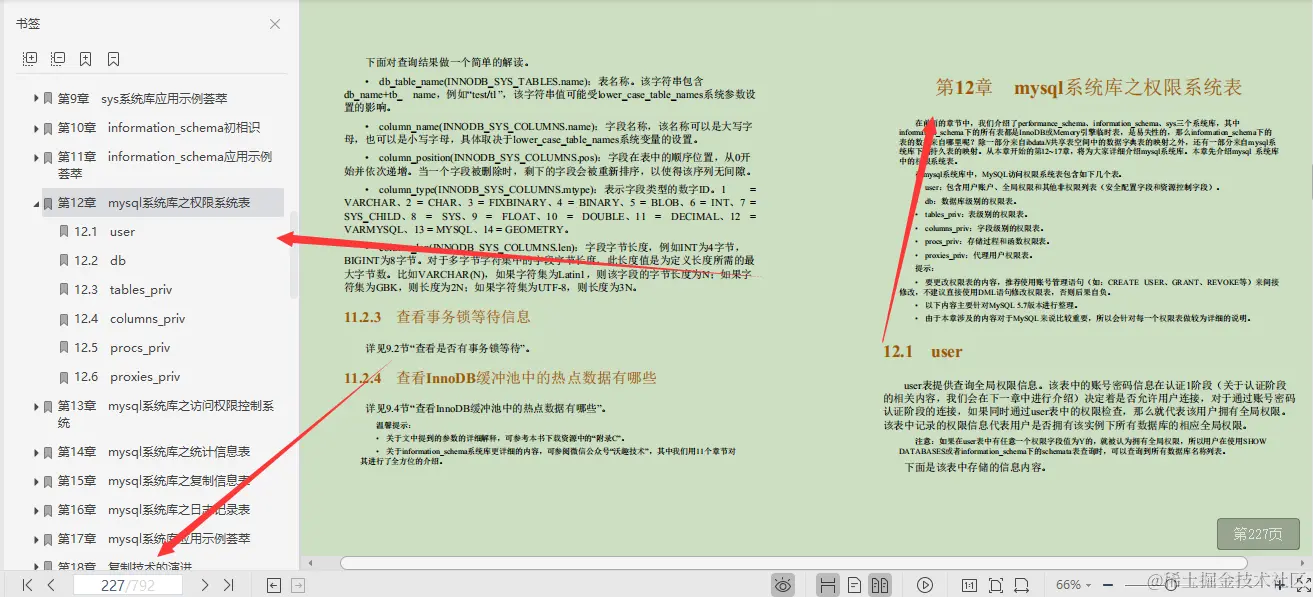Viewport: 1313px width, 597px height.
Task: Click the 1:1 actual size icon
Action: [x=969, y=584]
